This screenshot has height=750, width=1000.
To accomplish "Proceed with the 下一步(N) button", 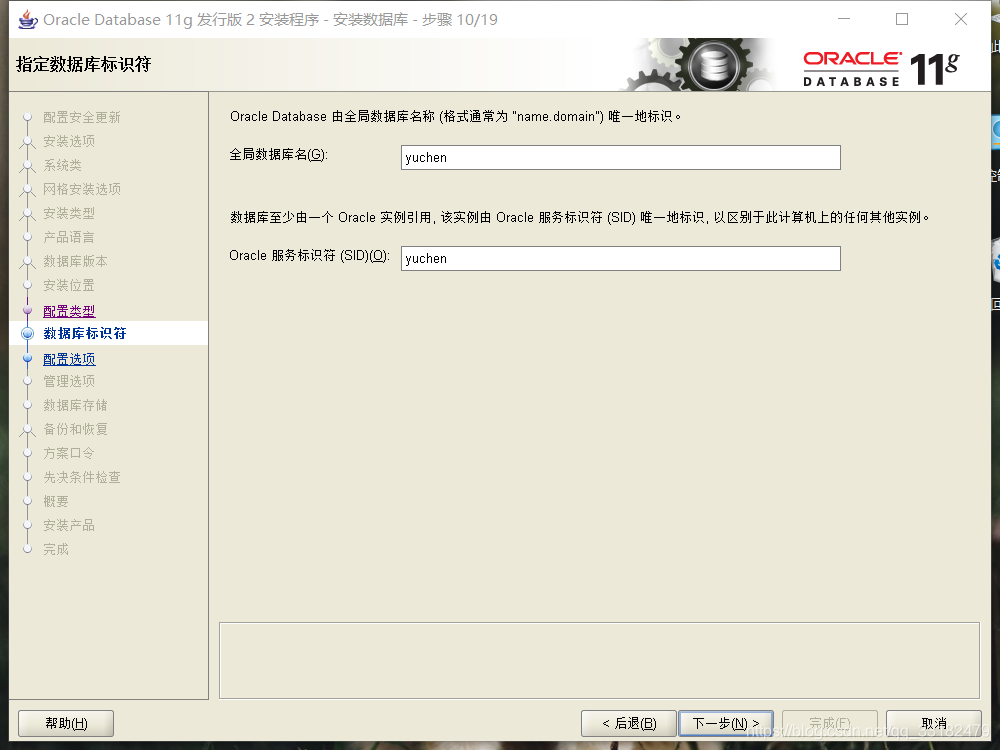I will tap(726, 723).
